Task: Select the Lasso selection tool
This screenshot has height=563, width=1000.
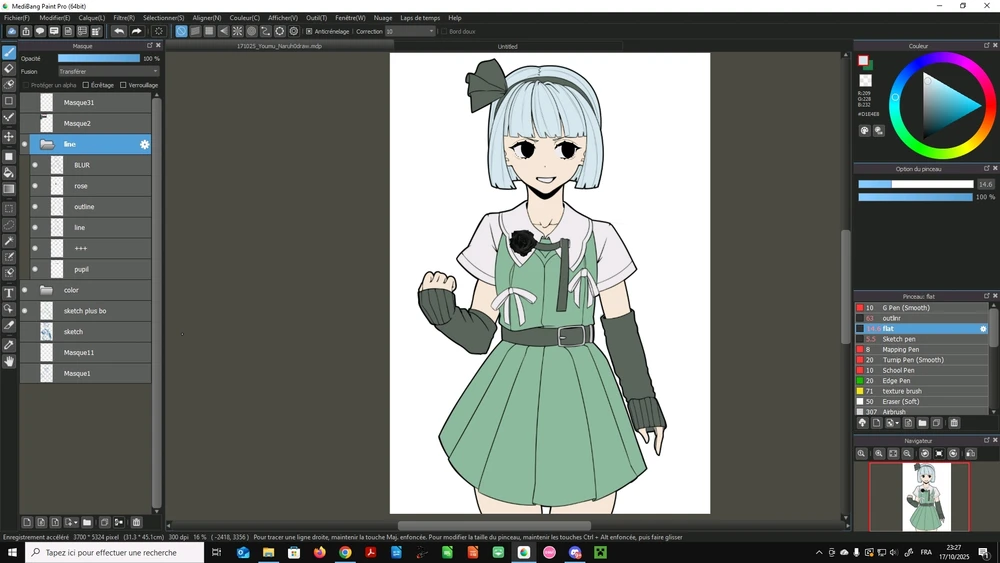Action: coord(9,224)
